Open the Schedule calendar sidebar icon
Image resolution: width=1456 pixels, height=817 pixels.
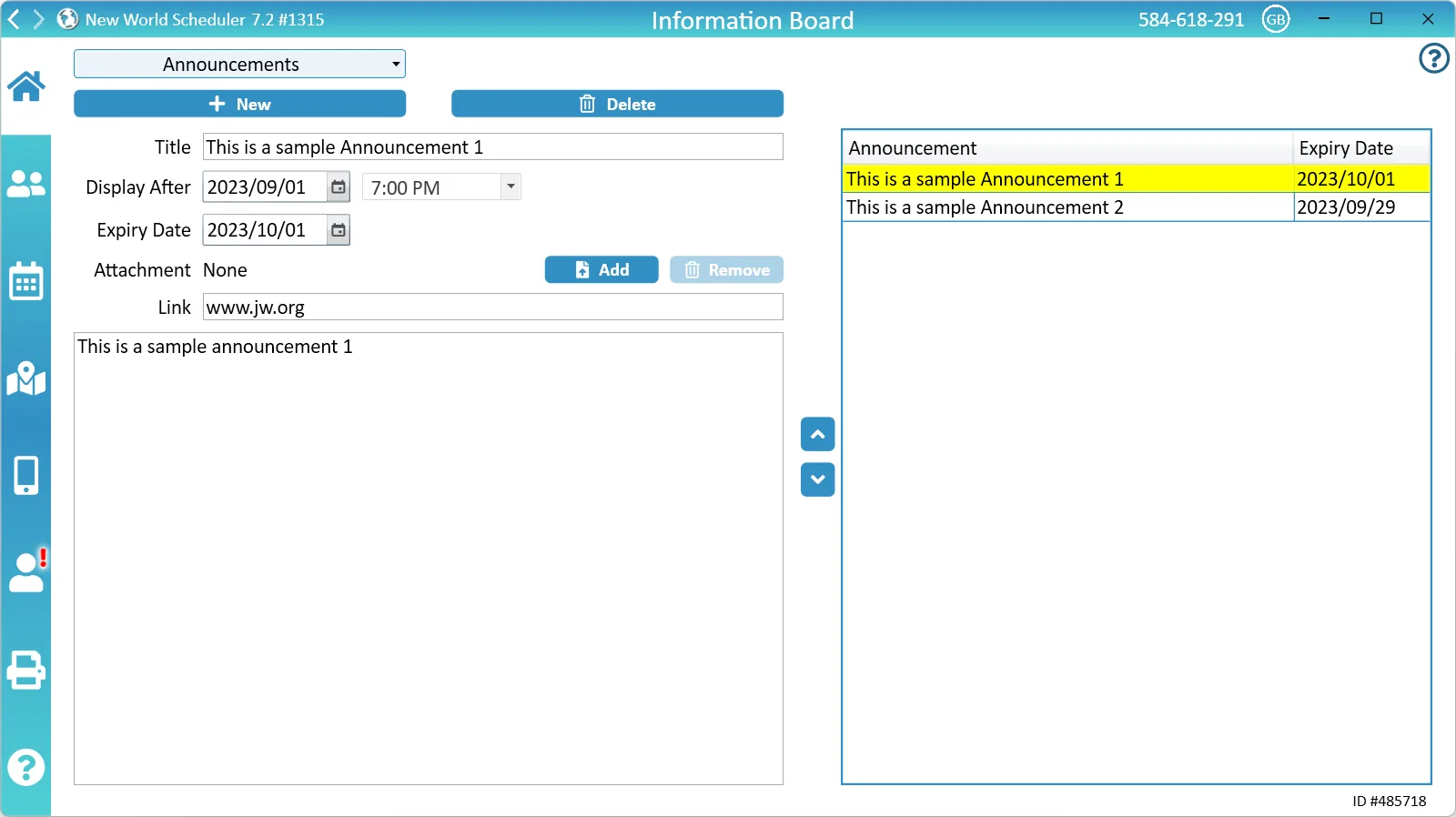(25, 281)
